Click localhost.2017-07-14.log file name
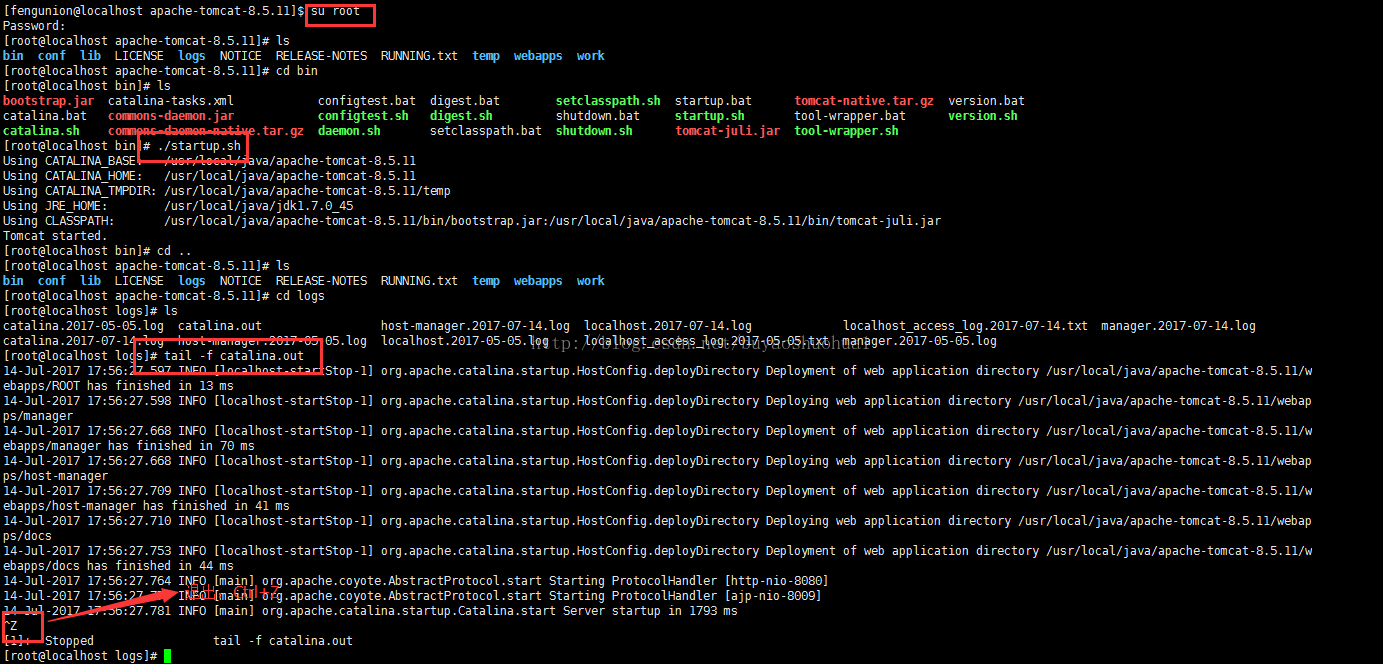Screen dimensions: 1383x664 (x=668, y=326)
